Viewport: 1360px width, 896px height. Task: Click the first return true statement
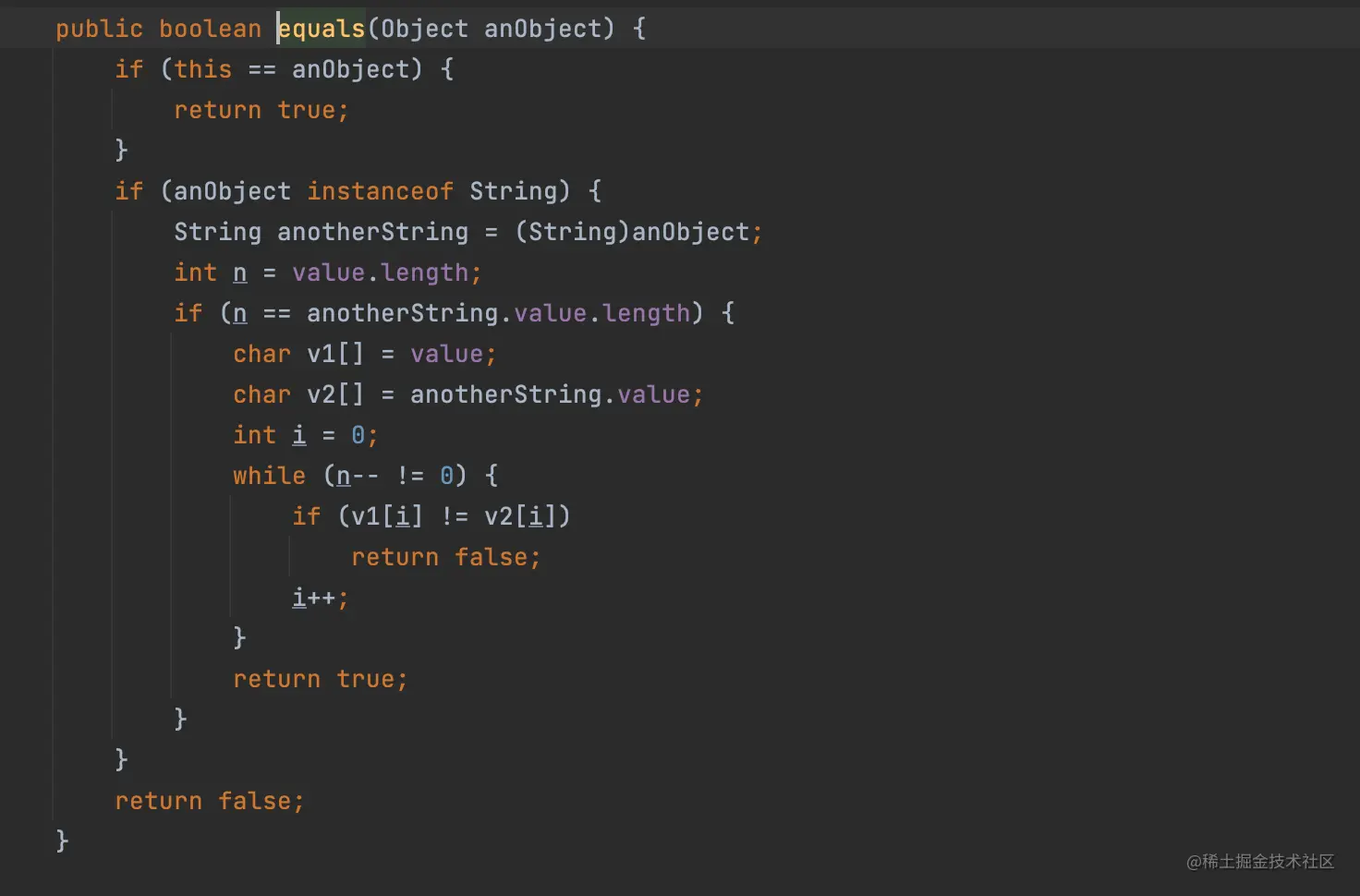pyautogui.click(x=261, y=110)
